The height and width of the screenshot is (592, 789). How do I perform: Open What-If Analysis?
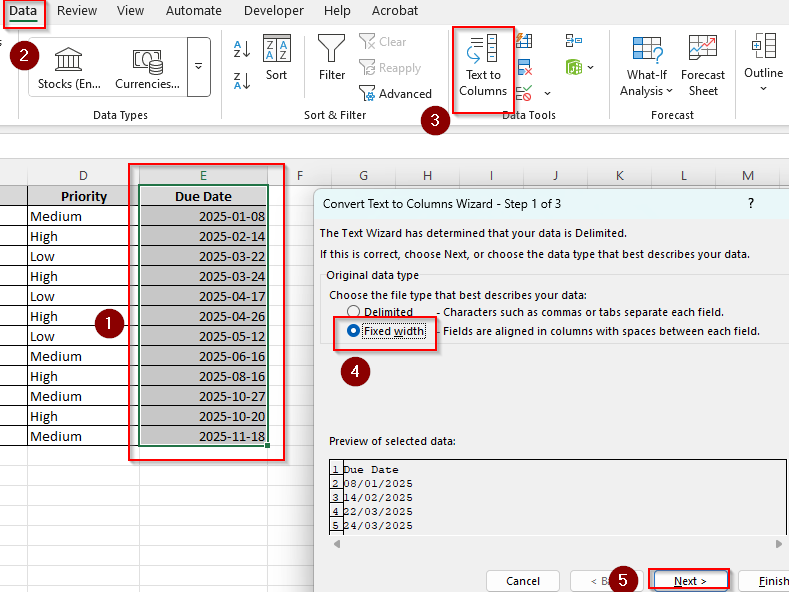[x=647, y=65]
